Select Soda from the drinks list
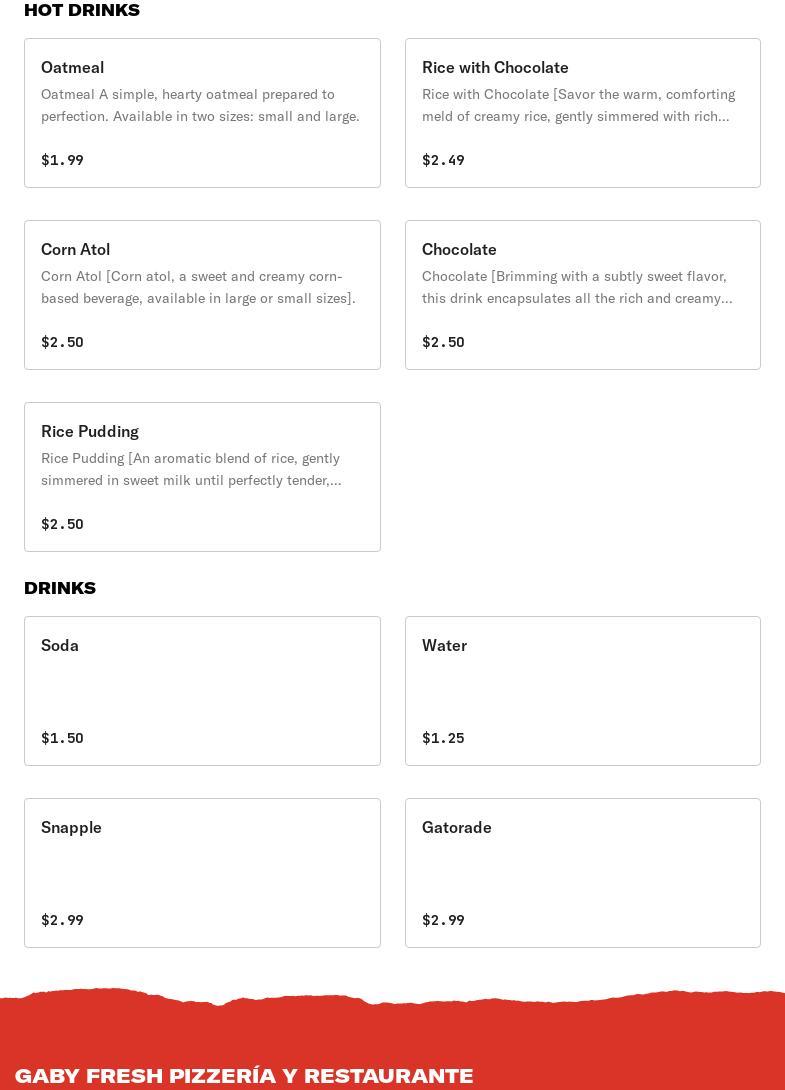 (x=202, y=691)
